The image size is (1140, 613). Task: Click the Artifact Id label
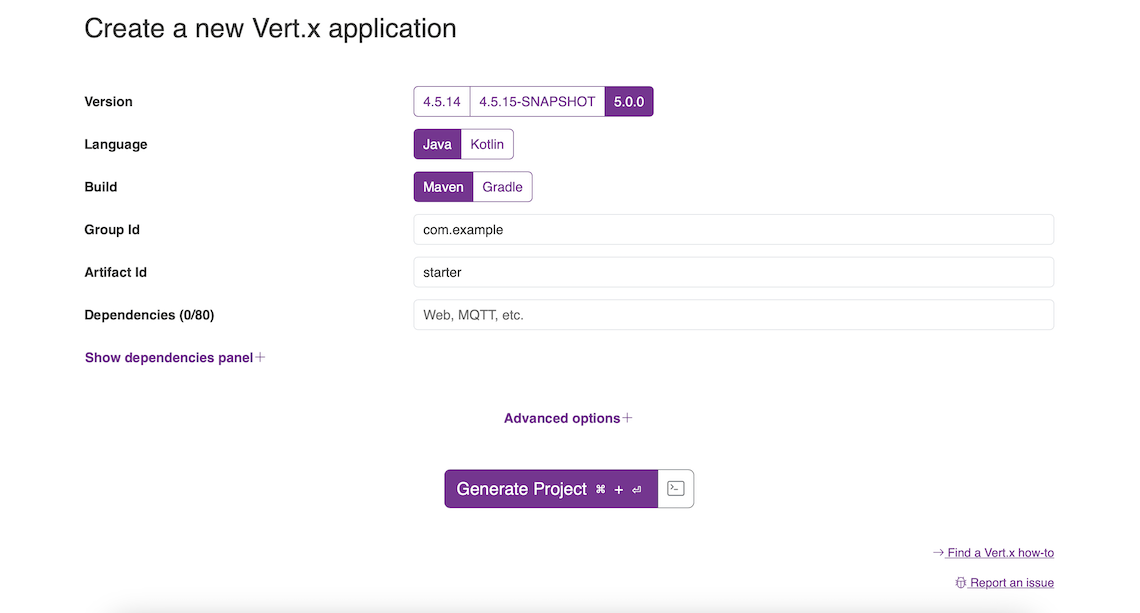(x=116, y=272)
